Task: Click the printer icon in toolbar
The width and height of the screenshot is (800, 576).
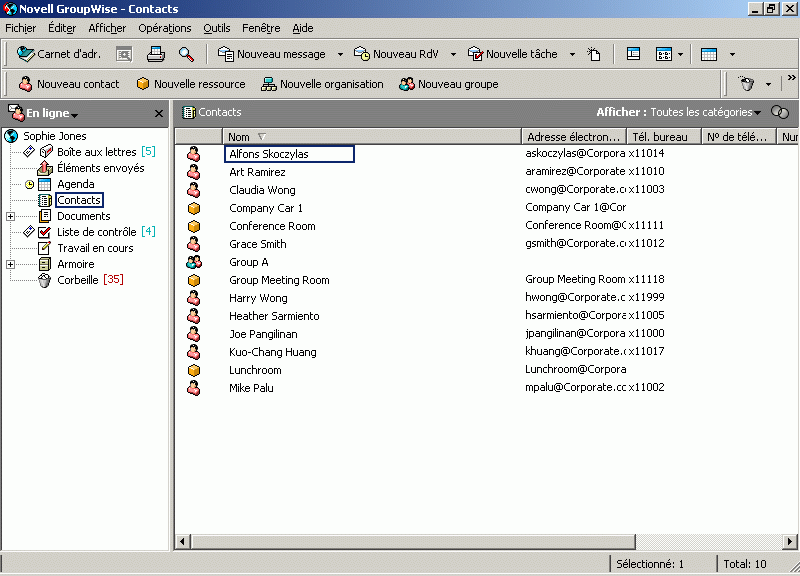Action: point(156,54)
